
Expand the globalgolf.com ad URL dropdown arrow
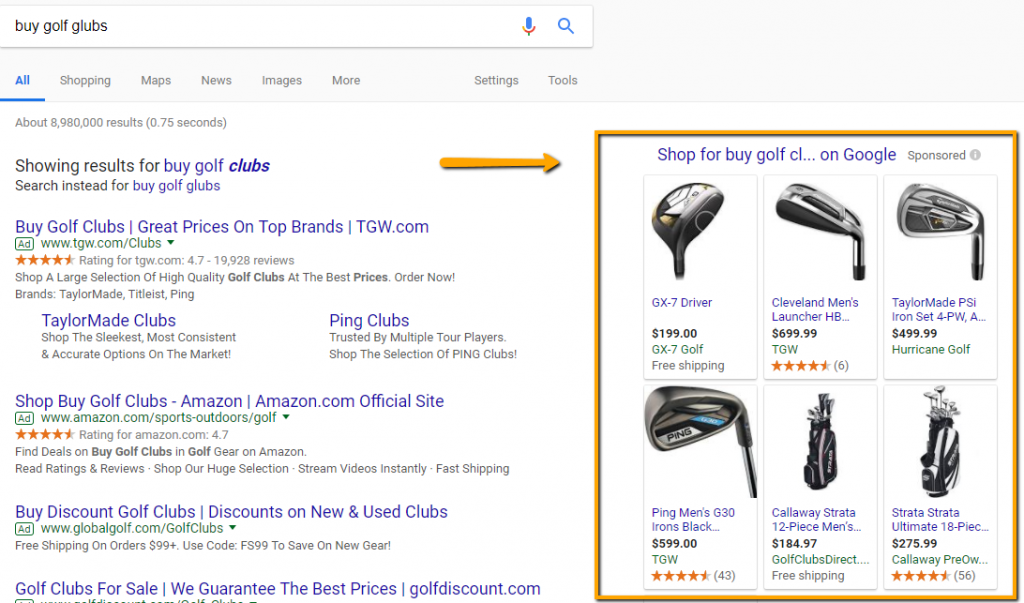232,528
